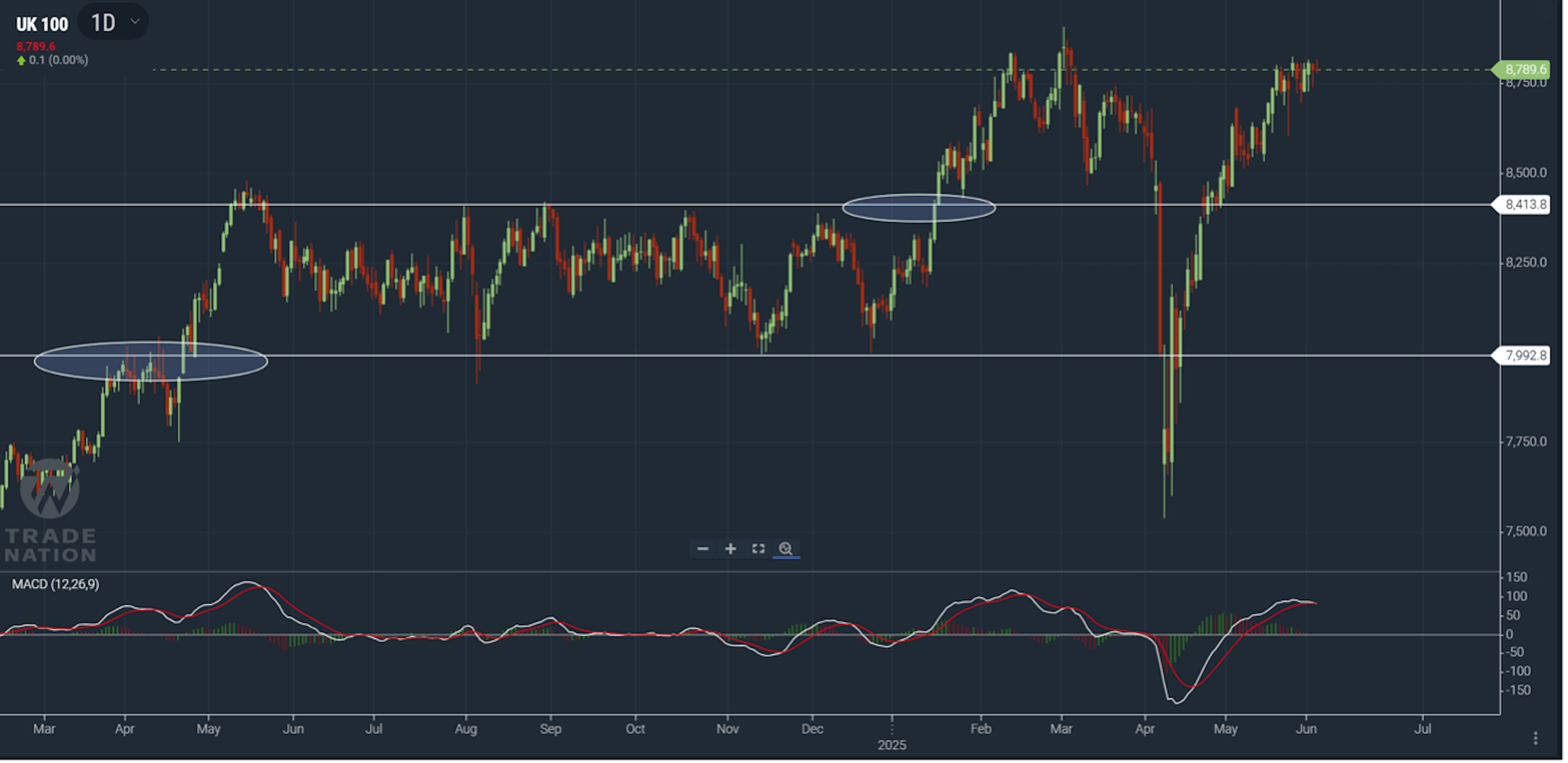Click the 150 MACD scale value
The width and height of the screenshot is (1568, 763).
pyautogui.click(x=1516, y=578)
